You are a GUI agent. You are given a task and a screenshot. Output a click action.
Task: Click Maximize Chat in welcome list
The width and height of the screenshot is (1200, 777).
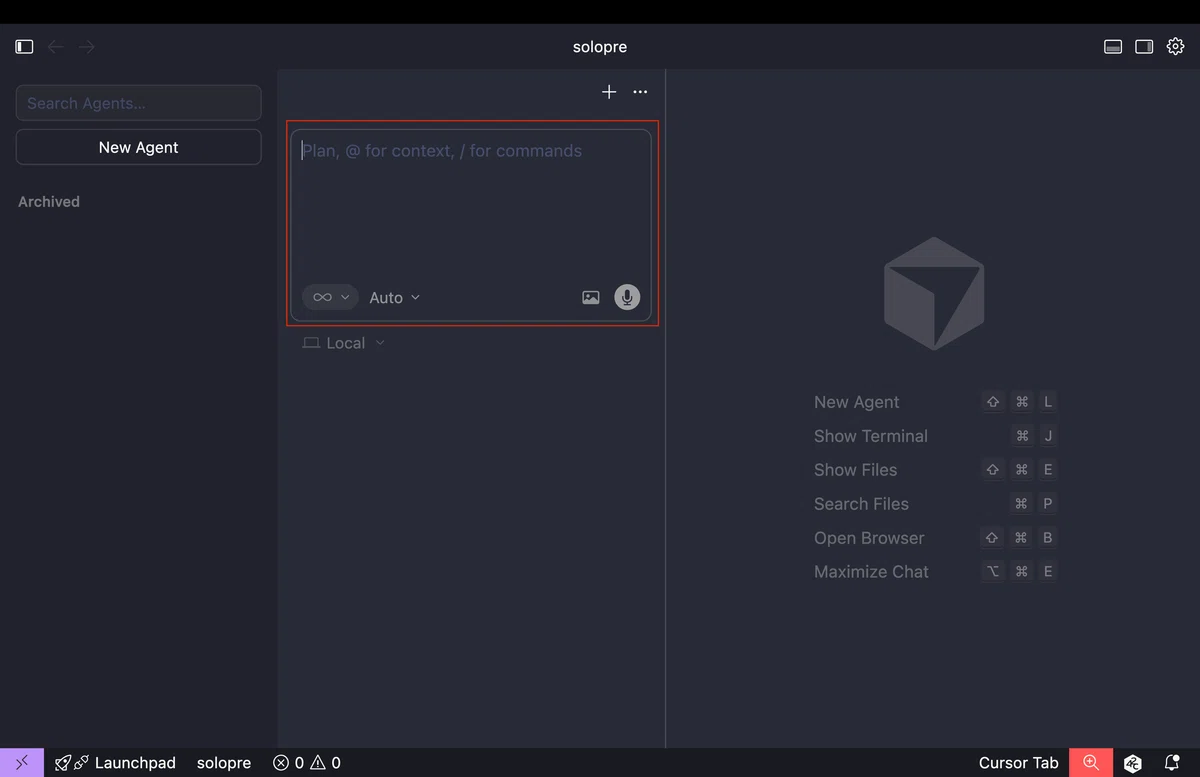[871, 572]
